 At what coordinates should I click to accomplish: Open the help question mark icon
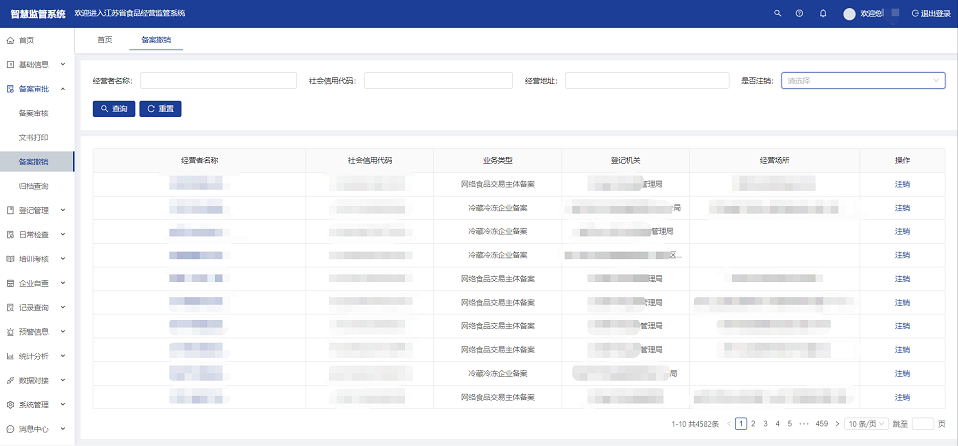pyautogui.click(x=799, y=14)
